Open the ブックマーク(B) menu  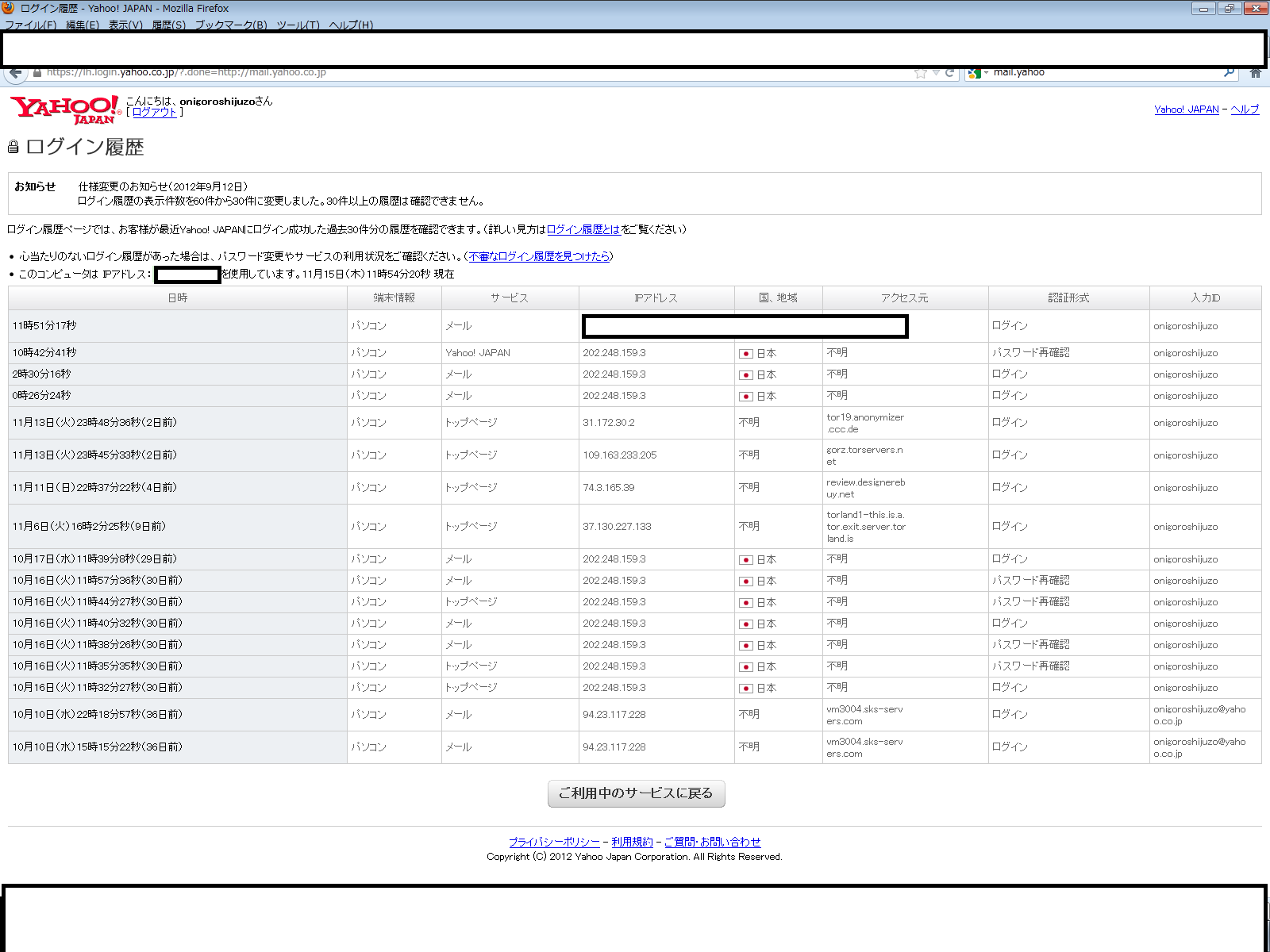(x=231, y=25)
